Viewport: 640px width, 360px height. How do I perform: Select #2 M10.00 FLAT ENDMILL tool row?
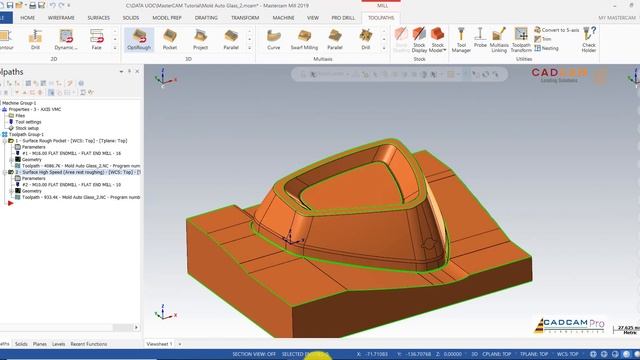click(71, 185)
